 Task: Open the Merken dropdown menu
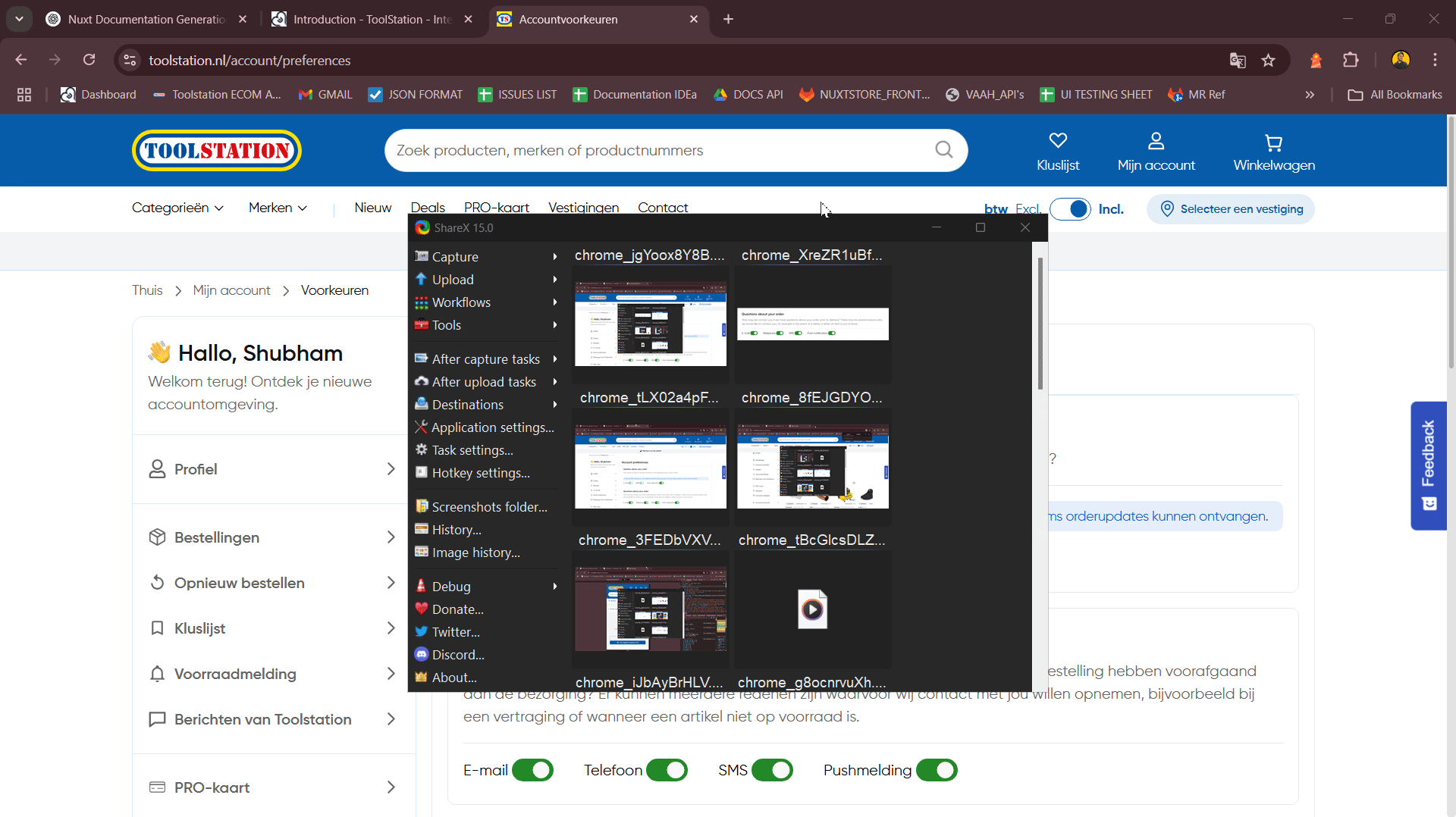pyautogui.click(x=278, y=208)
